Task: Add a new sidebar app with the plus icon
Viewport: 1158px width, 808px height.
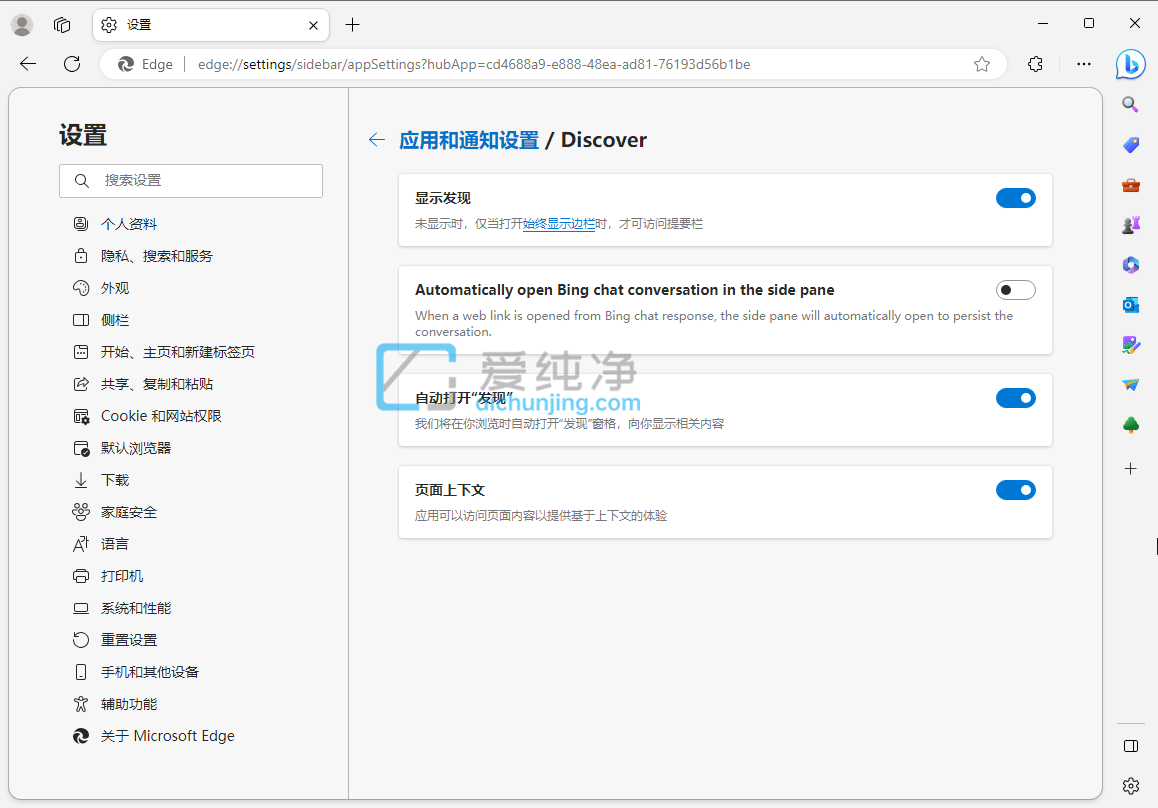Action: point(1130,468)
